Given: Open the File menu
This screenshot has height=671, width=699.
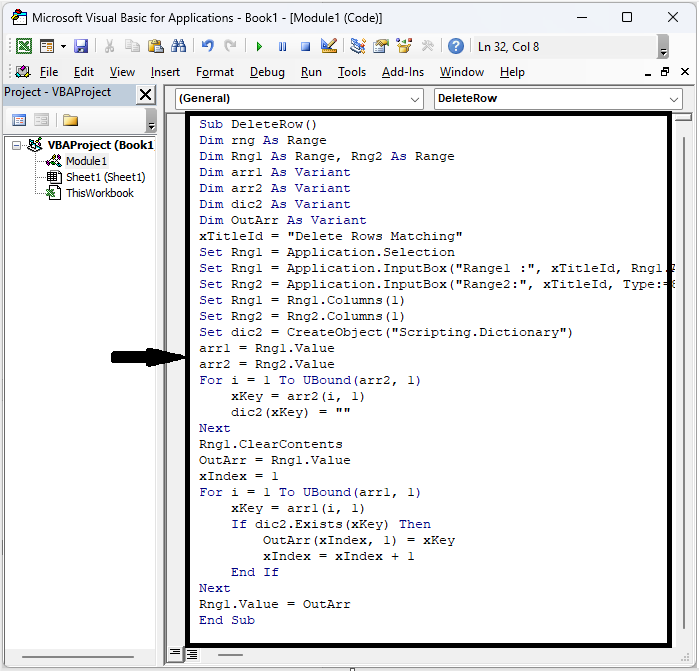Looking at the screenshot, I should click(49, 72).
